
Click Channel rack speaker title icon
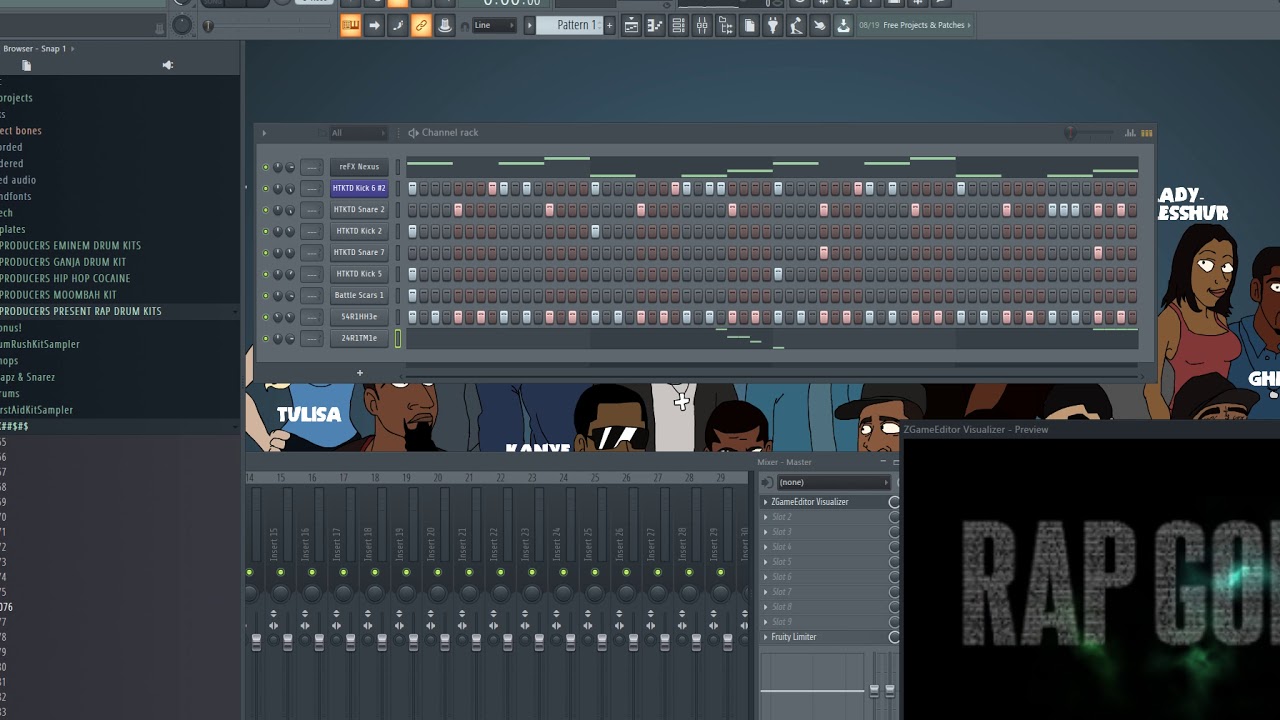(413, 133)
